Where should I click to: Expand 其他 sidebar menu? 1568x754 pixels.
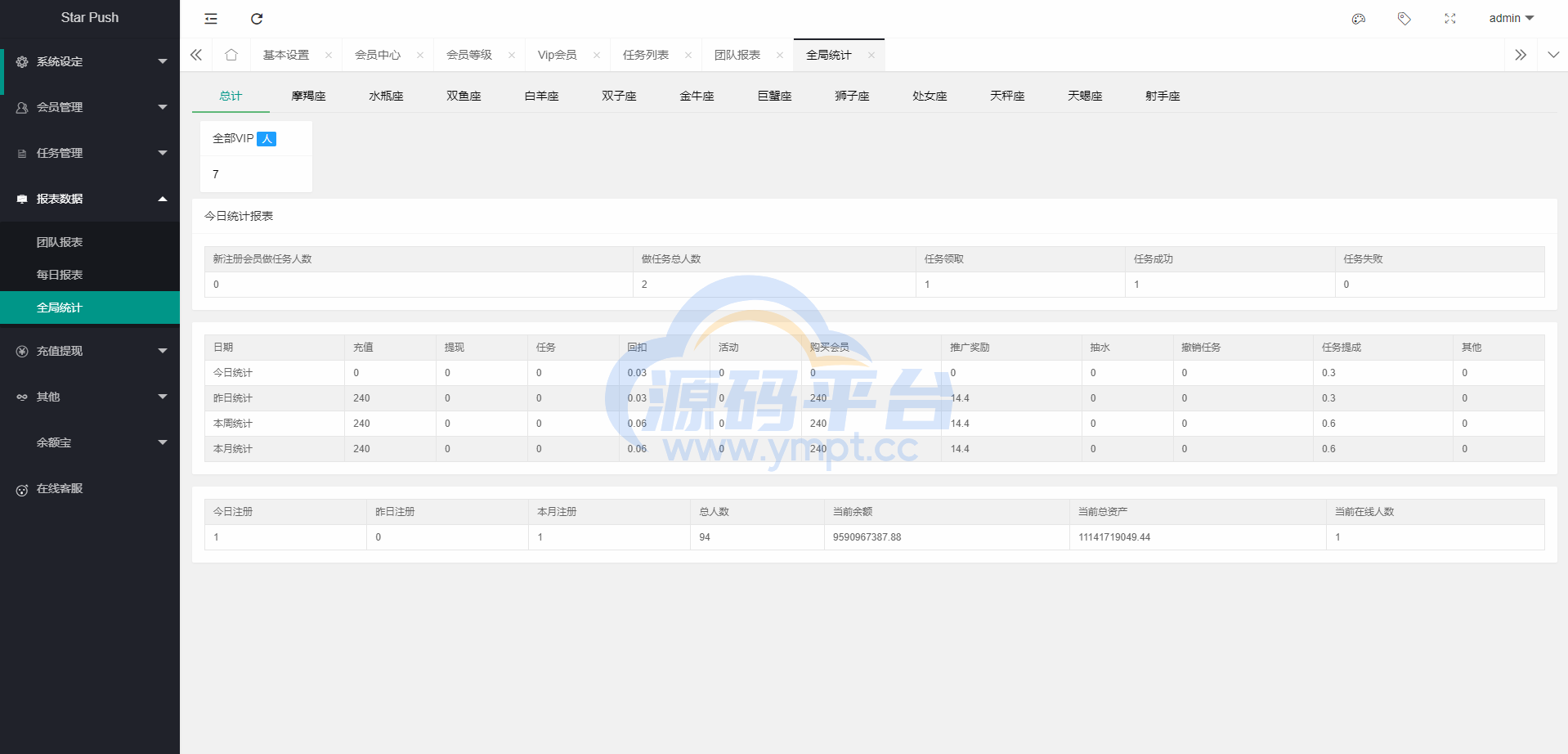tap(90, 397)
